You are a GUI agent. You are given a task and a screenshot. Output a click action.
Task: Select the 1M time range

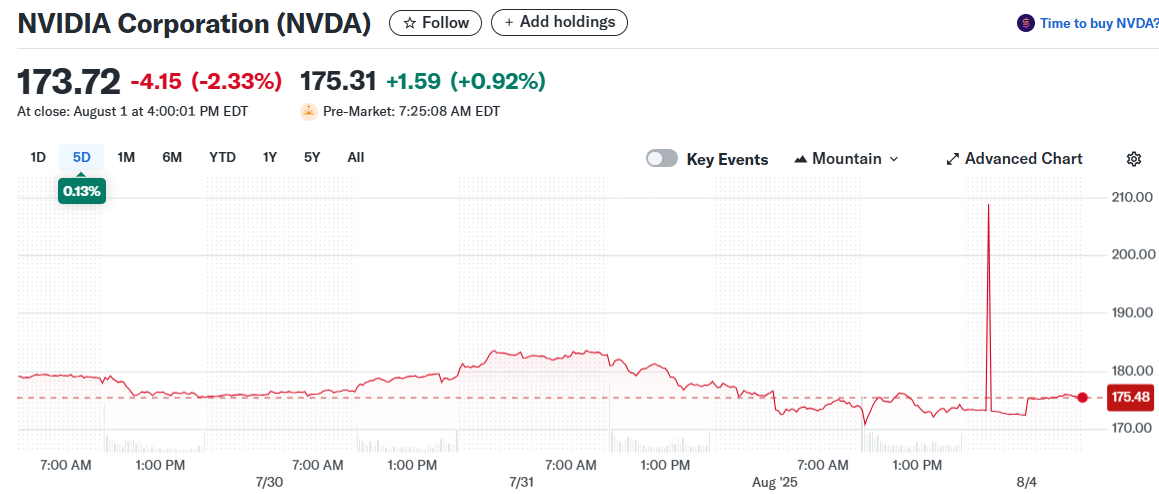pyautogui.click(x=126, y=157)
